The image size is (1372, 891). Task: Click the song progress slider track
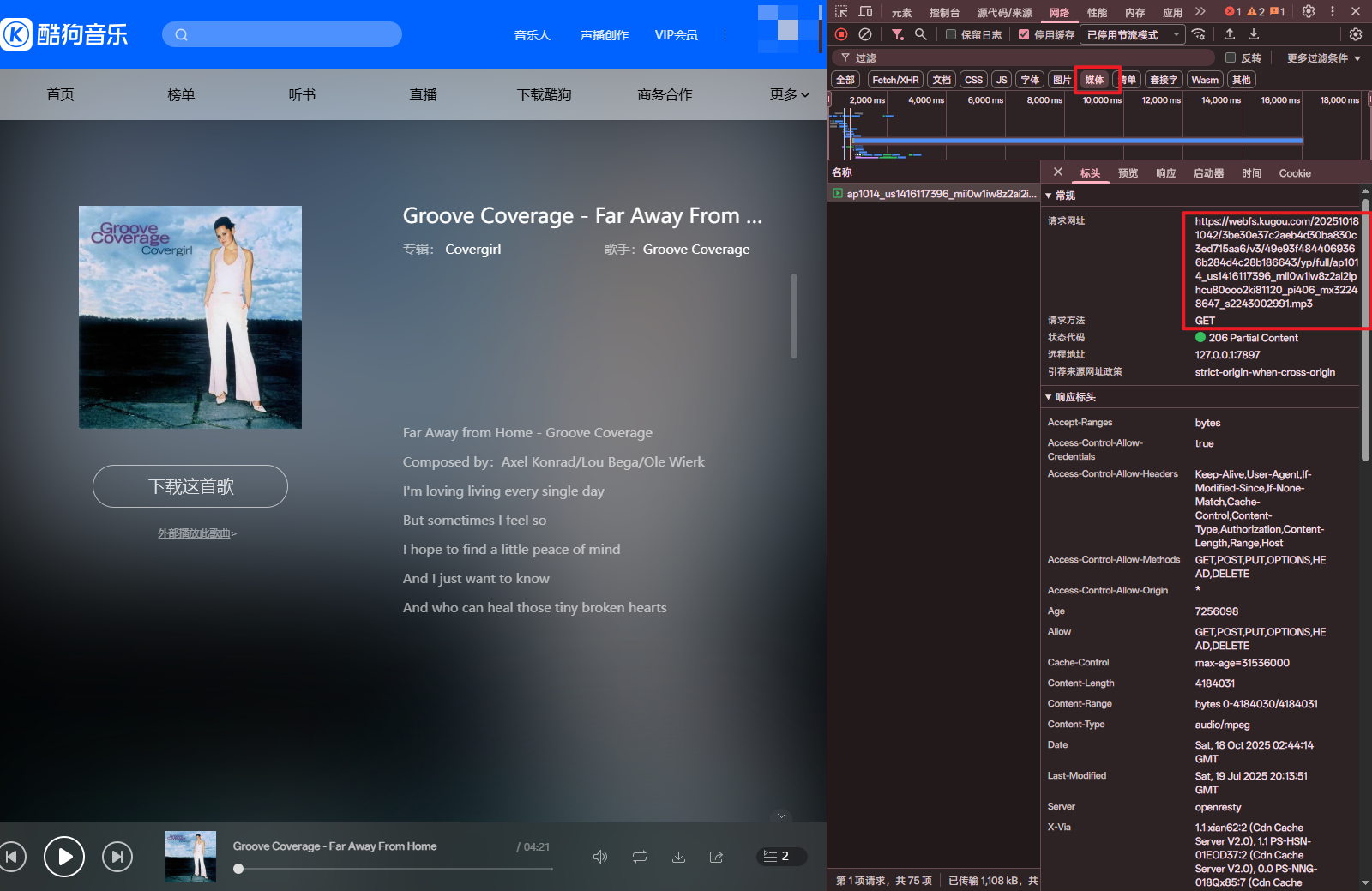pyautogui.click(x=394, y=869)
